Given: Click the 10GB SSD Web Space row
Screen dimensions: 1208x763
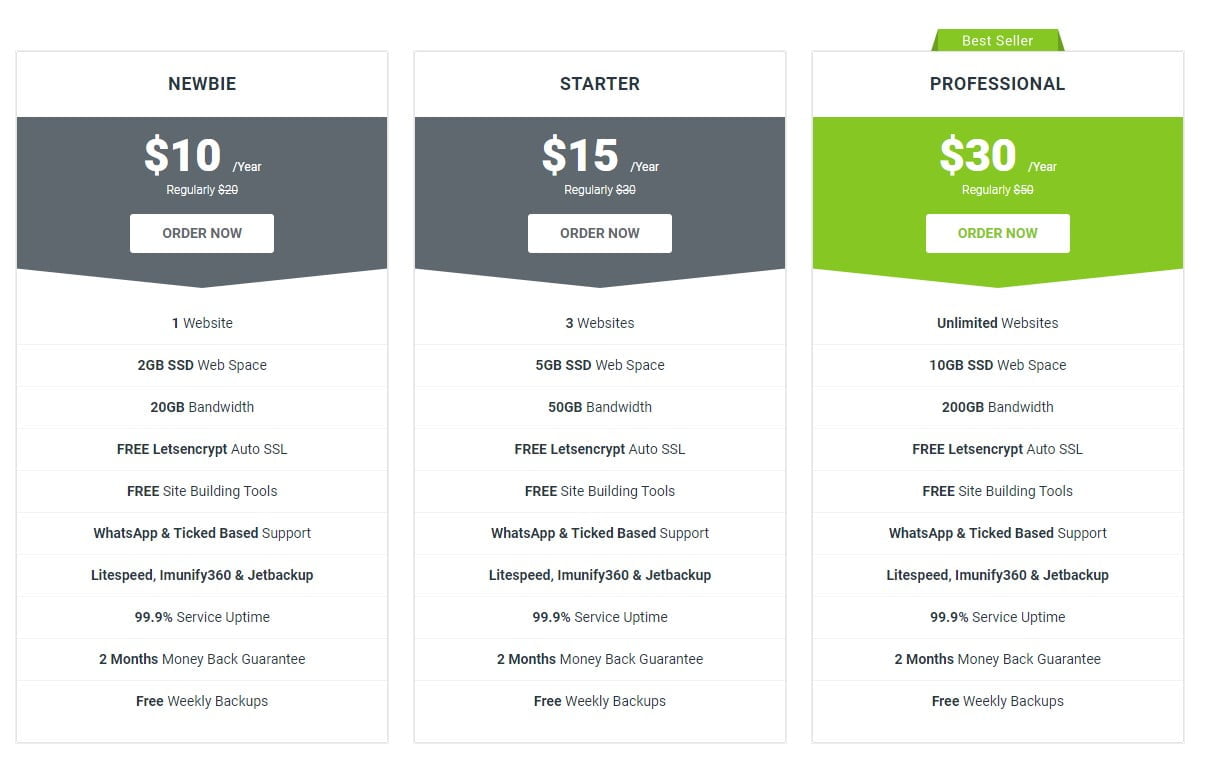Looking at the screenshot, I should (x=997, y=365).
